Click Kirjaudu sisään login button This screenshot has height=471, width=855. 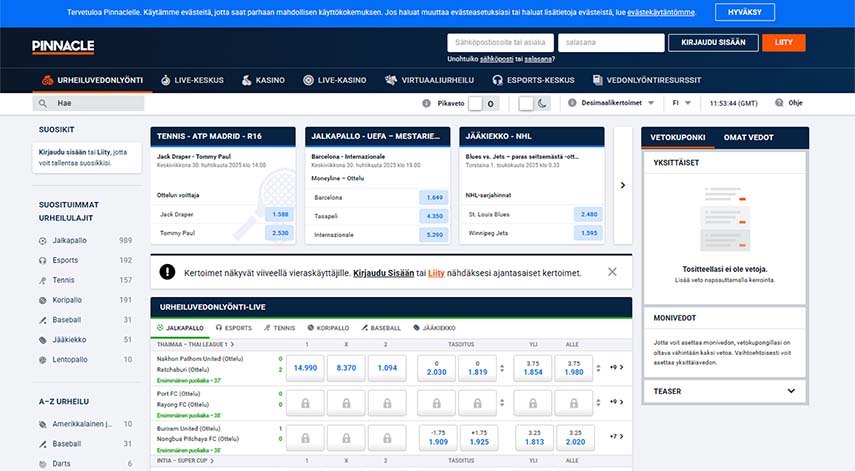[x=713, y=43]
